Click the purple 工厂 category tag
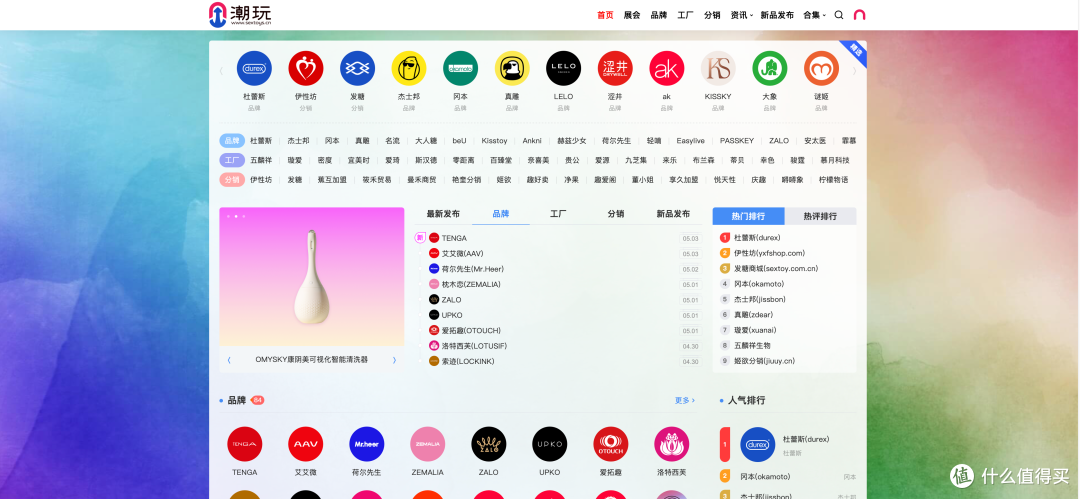The height and width of the screenshot is (499, 1080). [232, 160]
